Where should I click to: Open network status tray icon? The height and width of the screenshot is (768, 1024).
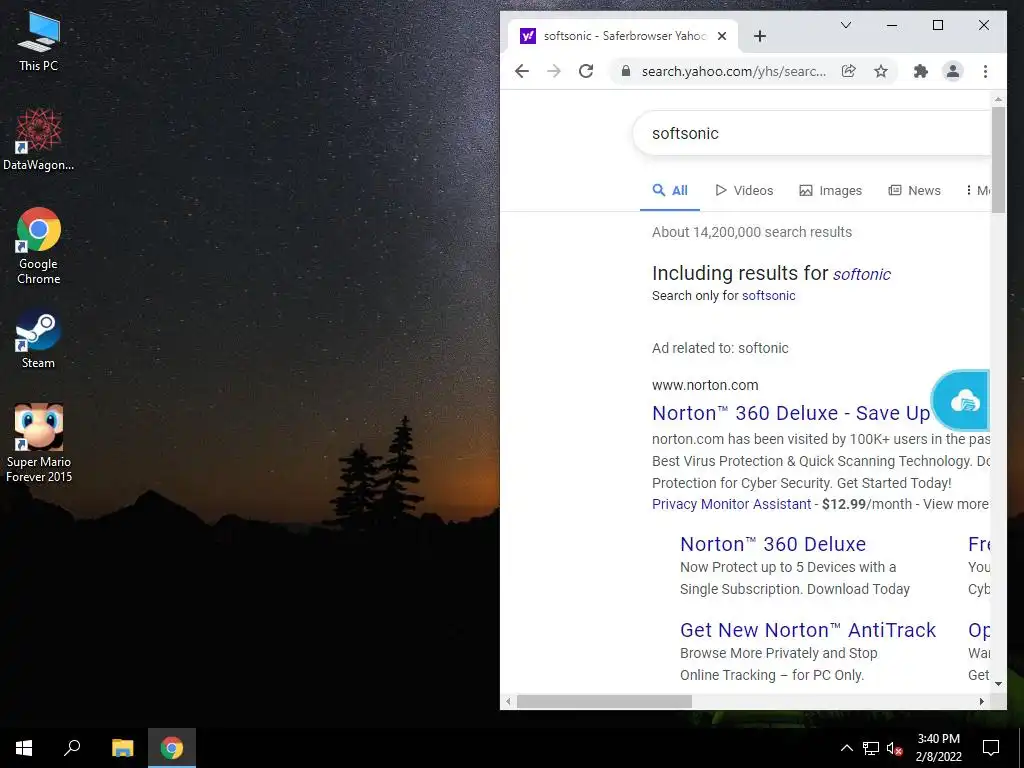point(871,748)
